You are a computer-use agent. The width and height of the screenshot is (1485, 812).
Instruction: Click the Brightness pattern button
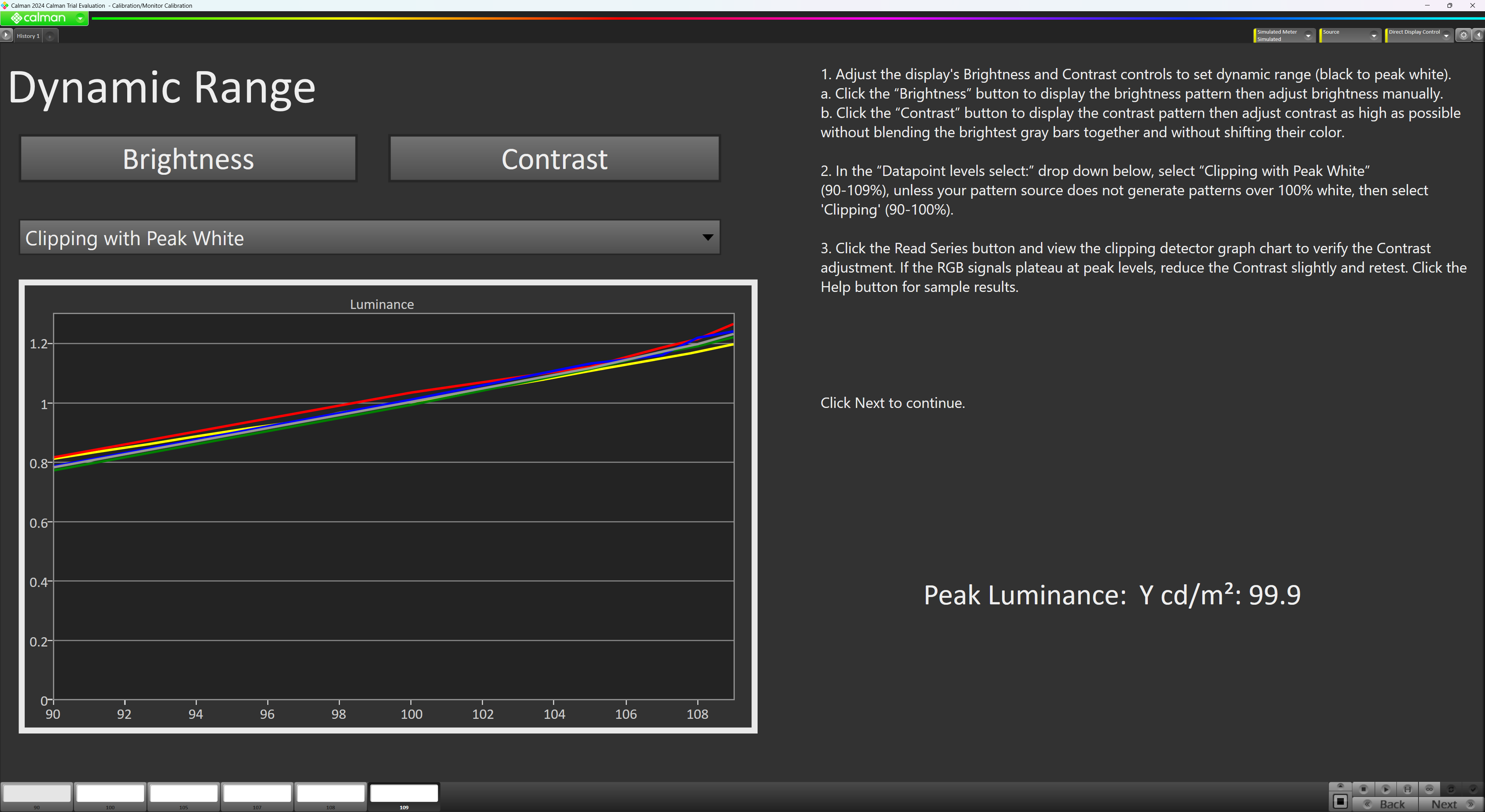(x=188, y=159)
